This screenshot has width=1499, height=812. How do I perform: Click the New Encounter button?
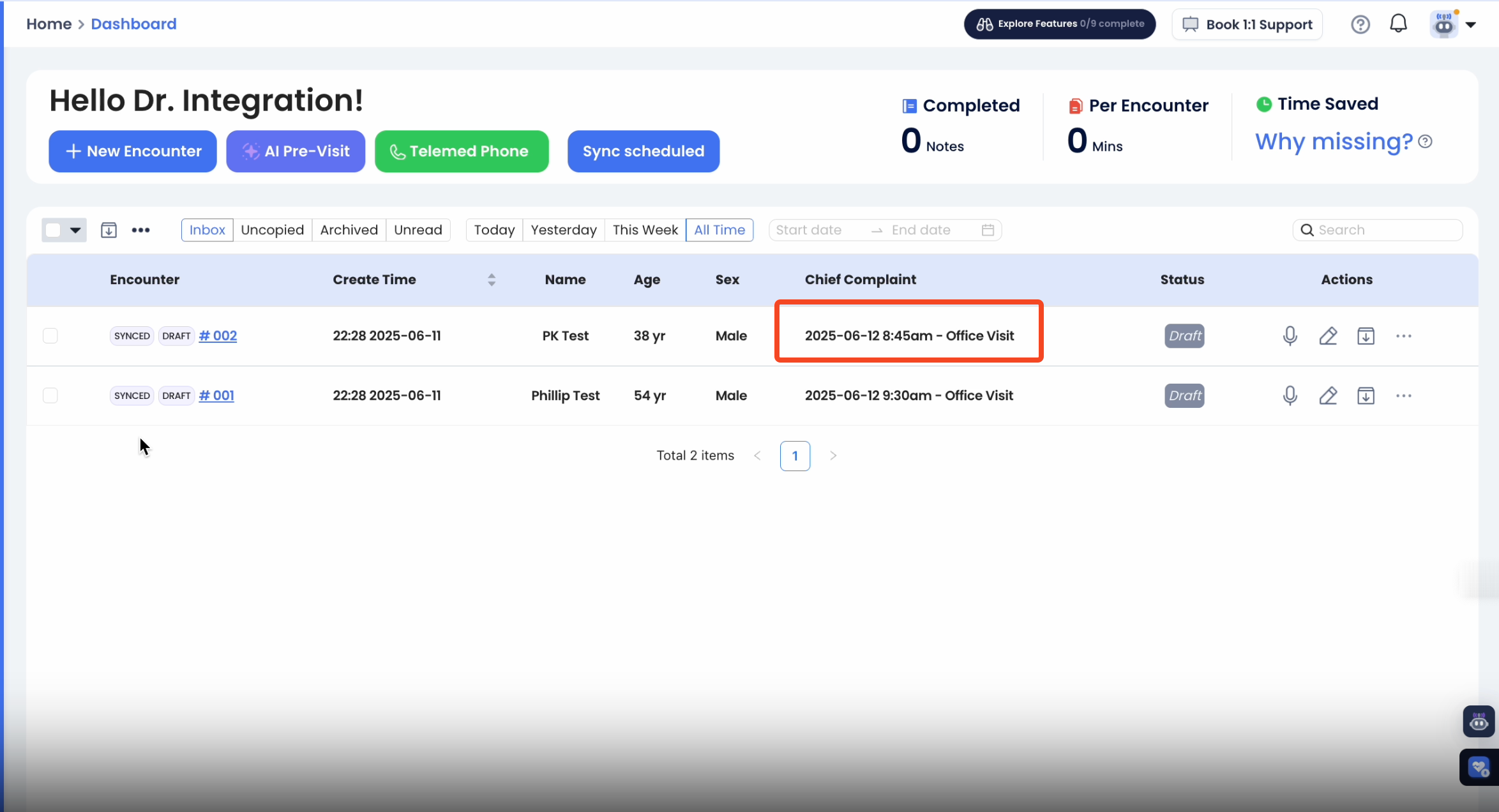click(133, 151)
